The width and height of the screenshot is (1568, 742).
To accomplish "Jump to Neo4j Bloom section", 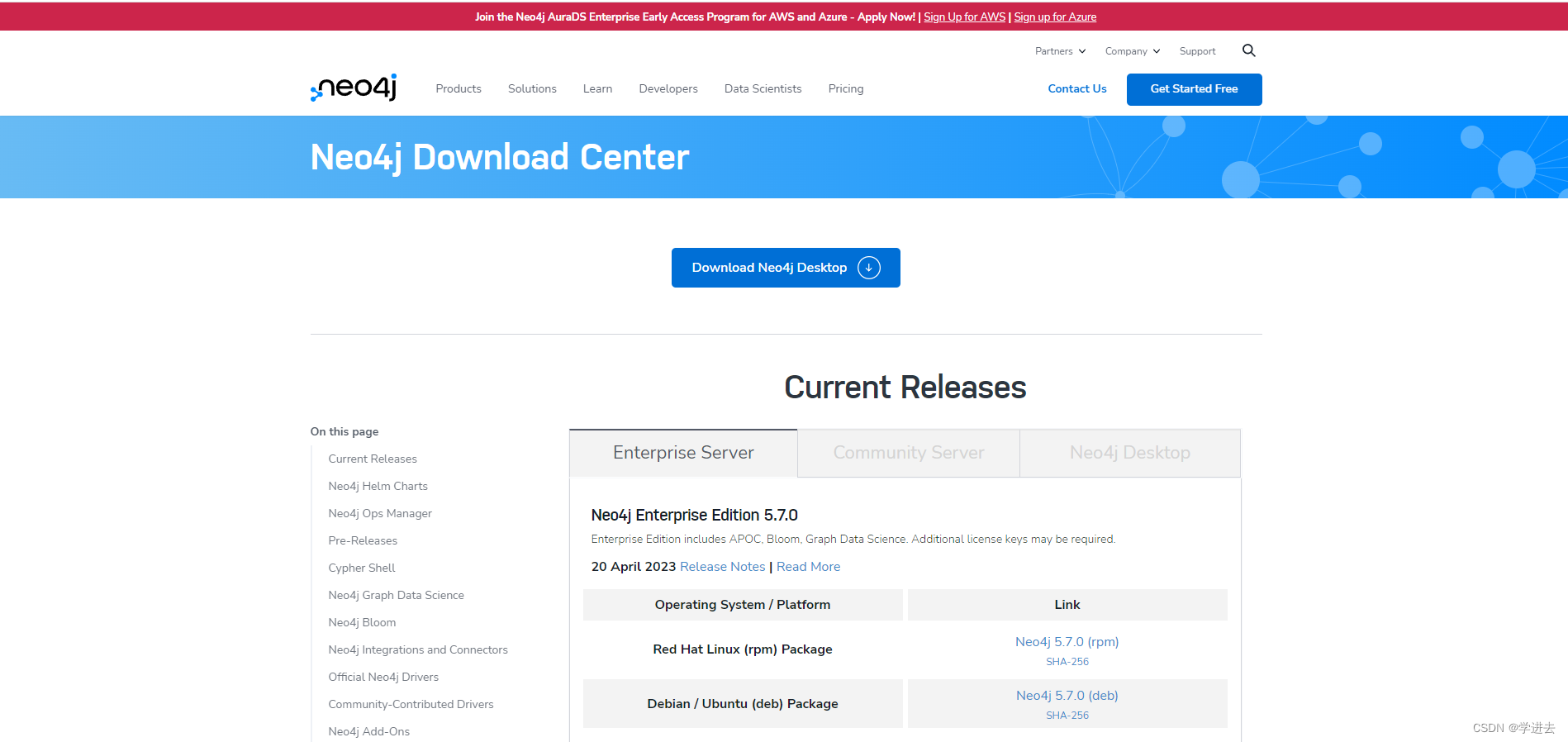I will coord(362,622).
